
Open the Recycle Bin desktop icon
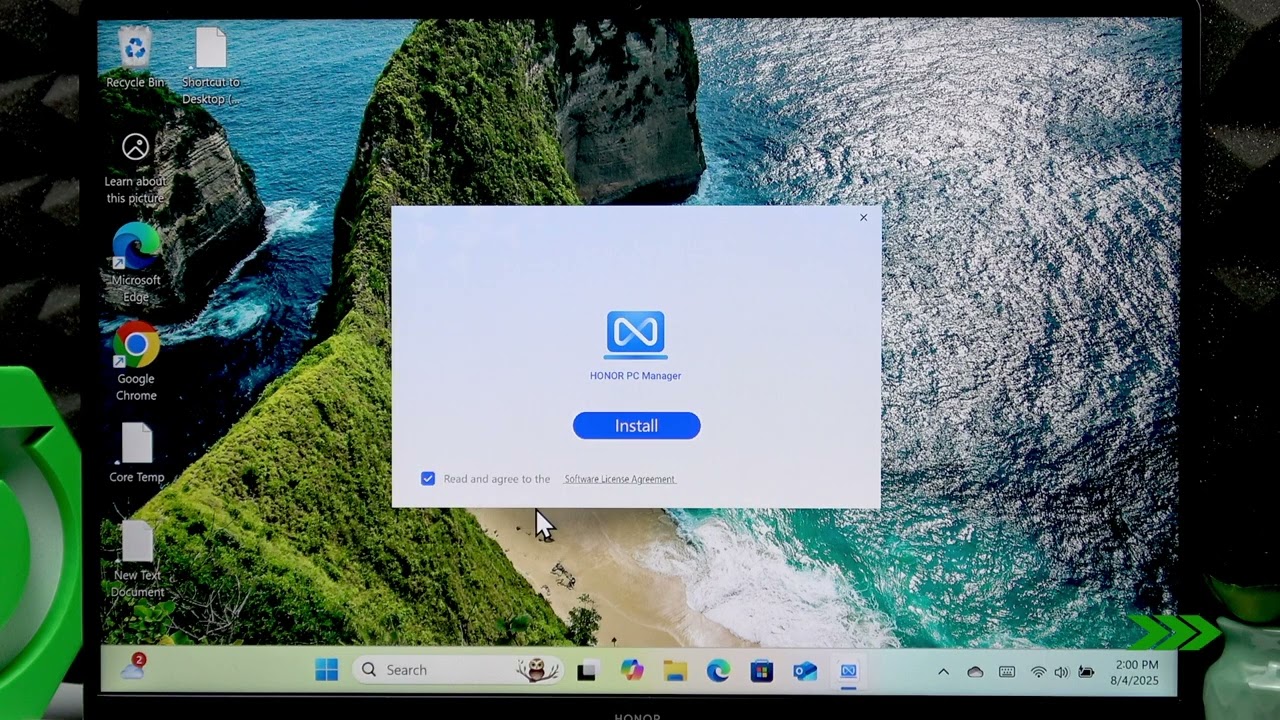pyautogui.click(x=135, y=59)
